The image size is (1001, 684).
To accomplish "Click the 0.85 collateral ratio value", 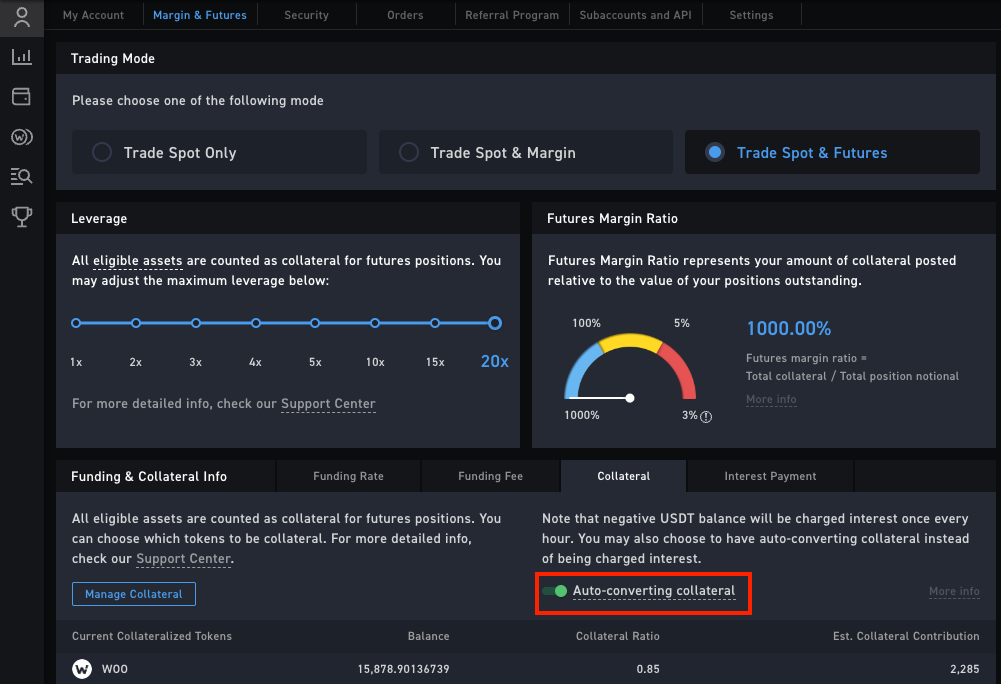I will pyautogui.click(x=648, y=669).
